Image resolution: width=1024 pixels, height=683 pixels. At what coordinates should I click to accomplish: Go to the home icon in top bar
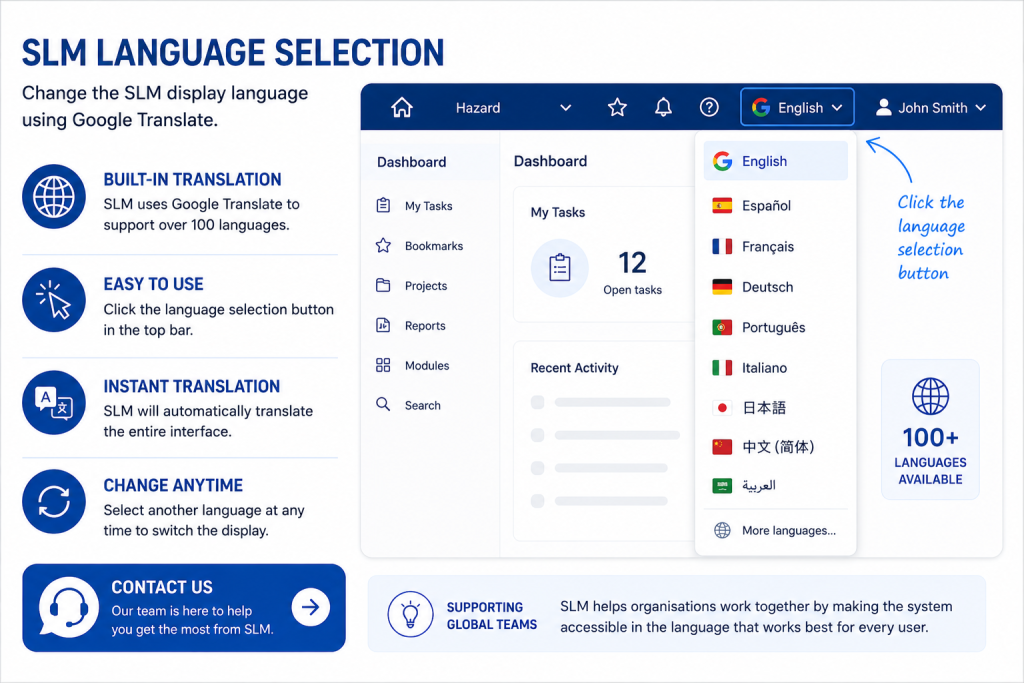click(x=402, y=107)
